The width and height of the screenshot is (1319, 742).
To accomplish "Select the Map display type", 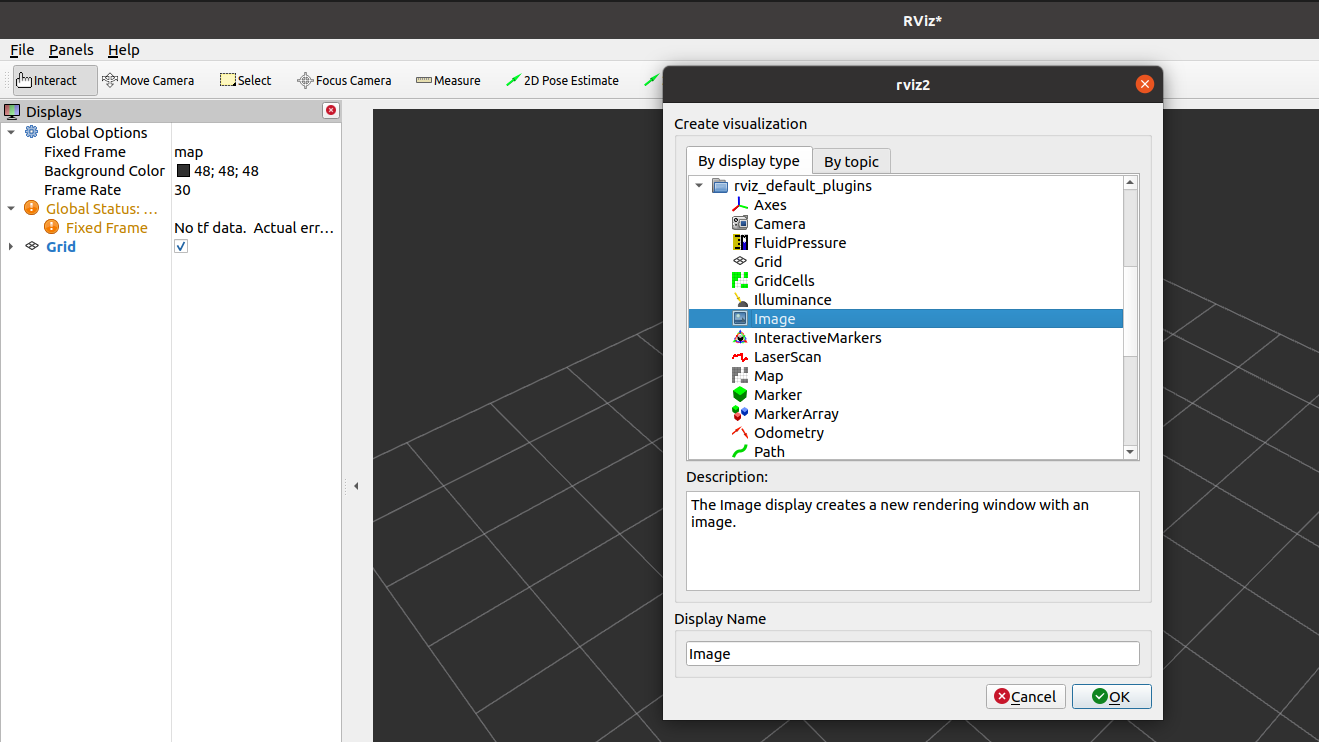I will point(767,375).
